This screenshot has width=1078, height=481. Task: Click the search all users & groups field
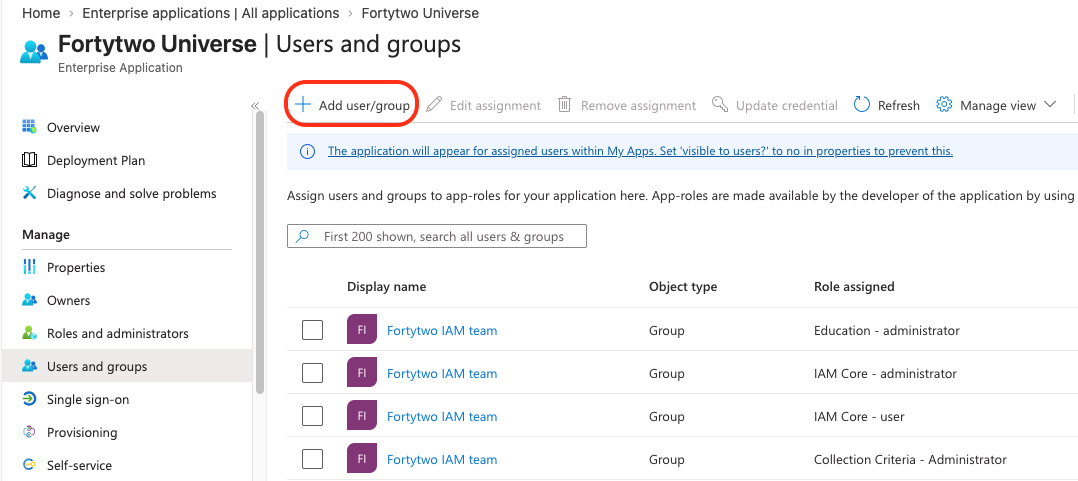tap(437, 236)
